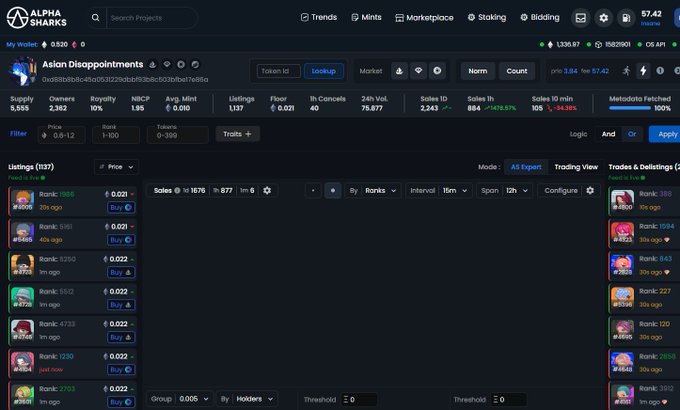The height and width of the screenshot is (410, 680).
Task: Click the Alpha Sharks logo
Action: coord(37,18)
